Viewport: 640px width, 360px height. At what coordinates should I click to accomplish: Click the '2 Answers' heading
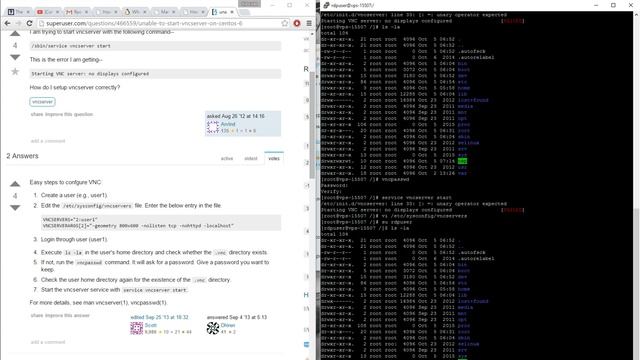click(x=22, y=156)
